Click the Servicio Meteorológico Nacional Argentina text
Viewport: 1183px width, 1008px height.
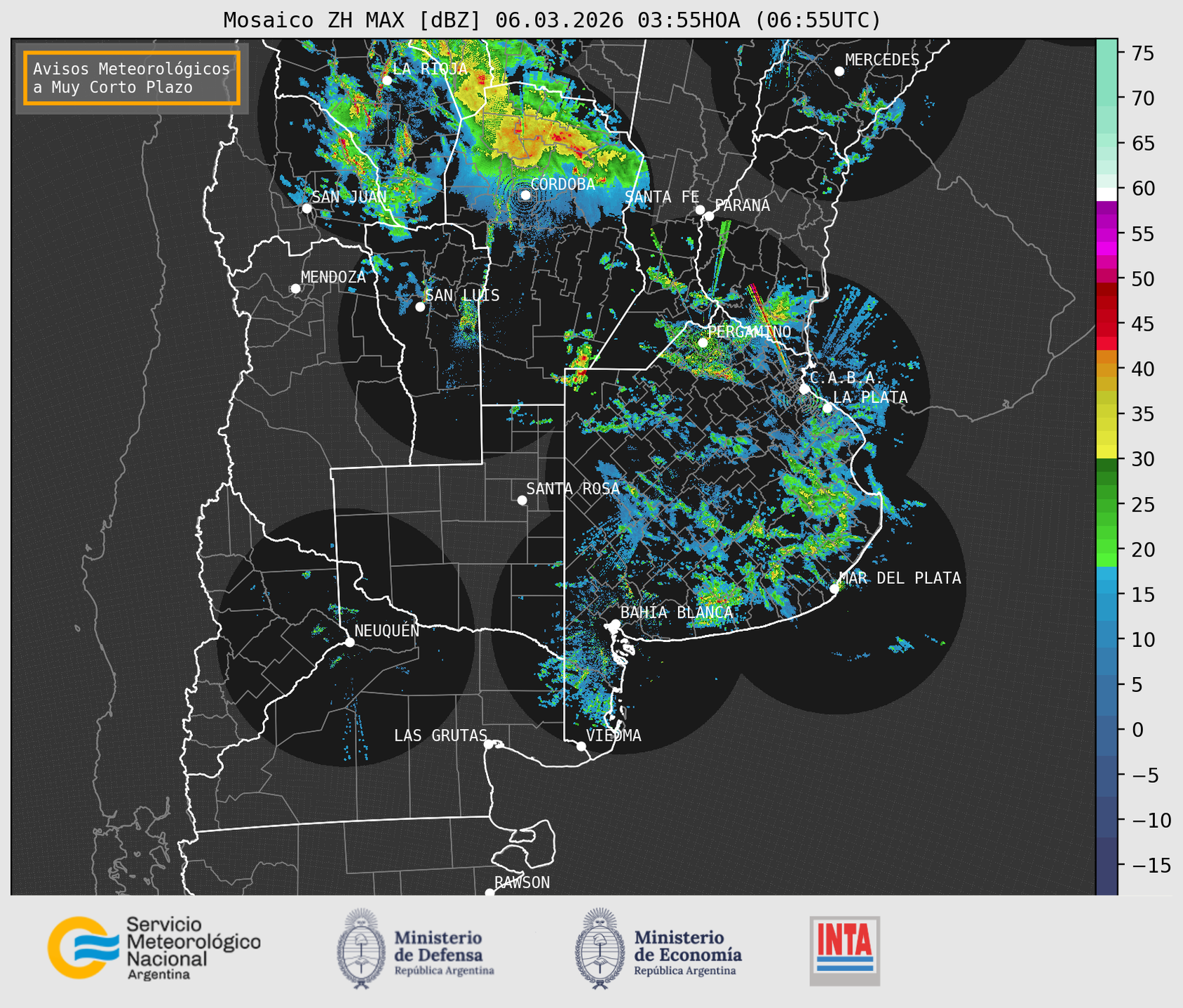(194, 948)
